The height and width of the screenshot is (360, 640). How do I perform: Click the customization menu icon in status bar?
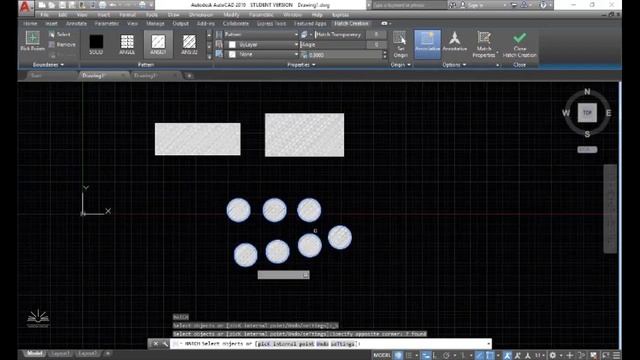(617, 355)
